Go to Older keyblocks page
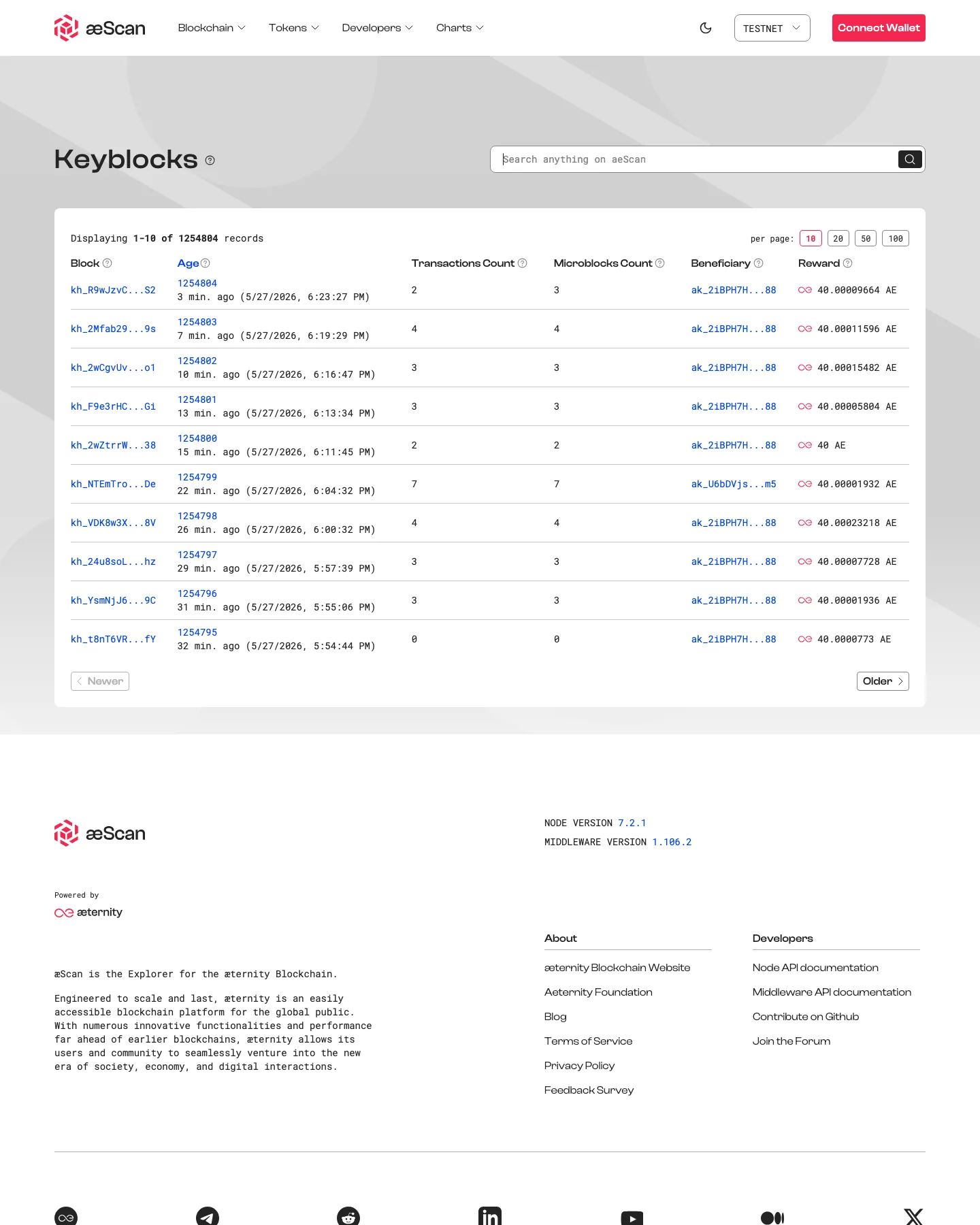Image resolution: width=980 pixels, height=1225 pixels. [x=883, y=681]
